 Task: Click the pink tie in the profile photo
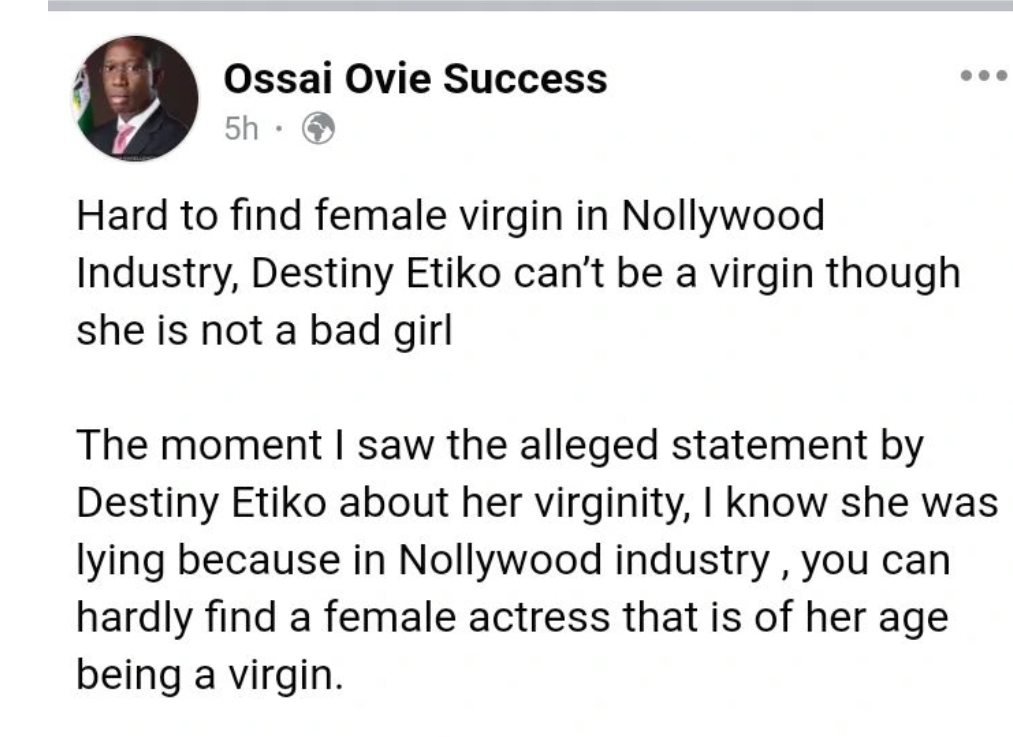(x=122, y=137)
